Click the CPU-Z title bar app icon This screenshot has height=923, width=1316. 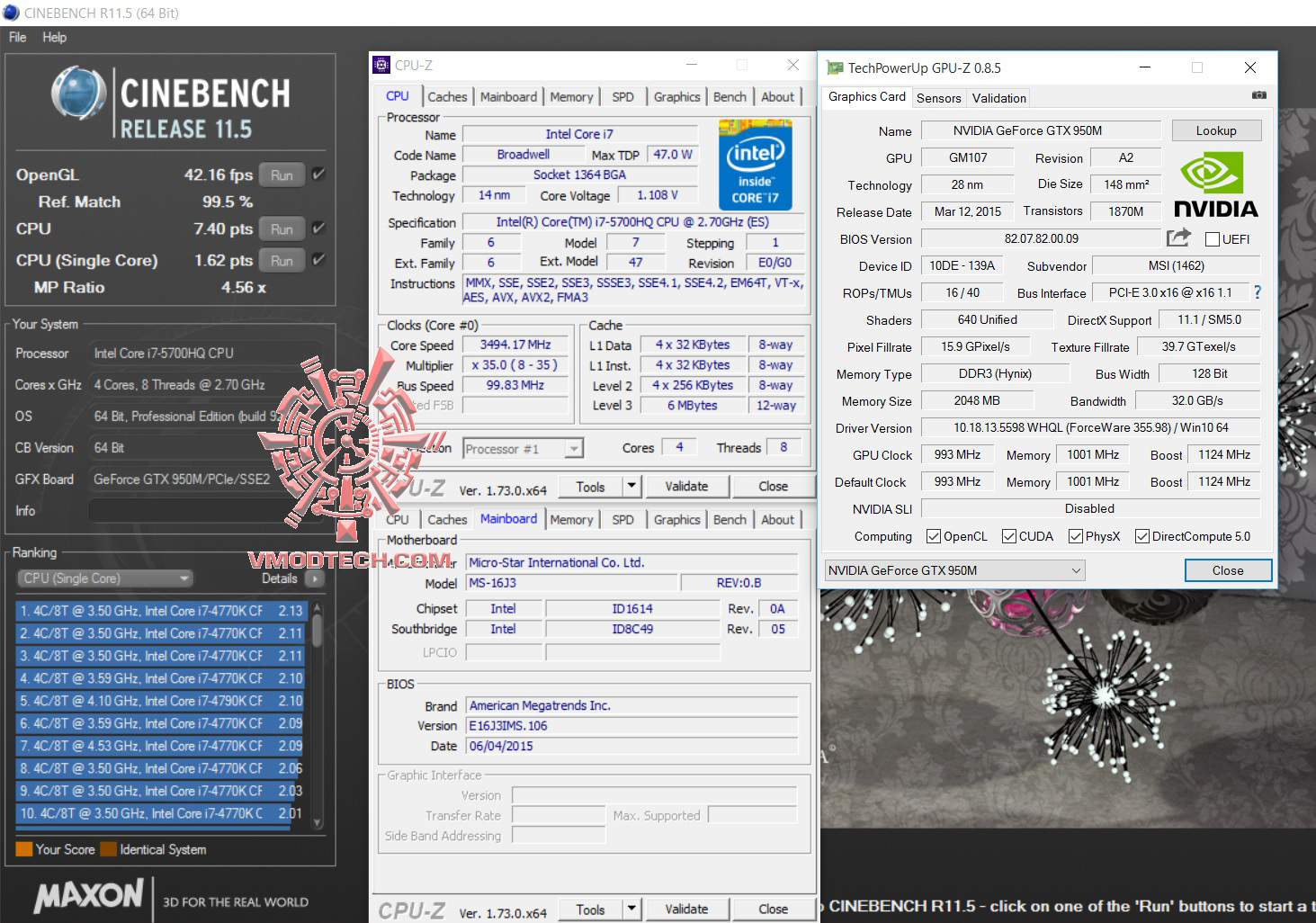click(x=381, y=65)
